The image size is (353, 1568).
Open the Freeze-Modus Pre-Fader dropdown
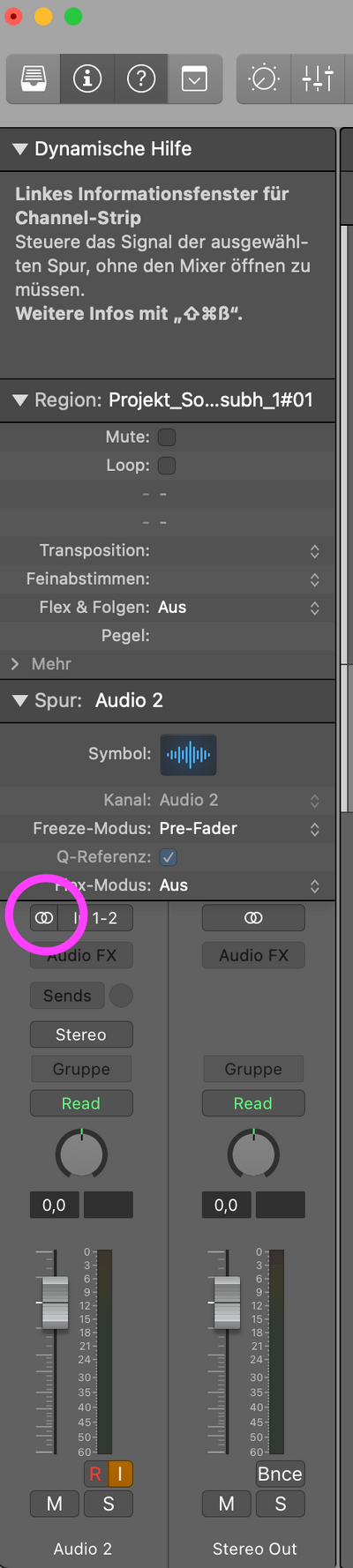[x=237, y=828]
